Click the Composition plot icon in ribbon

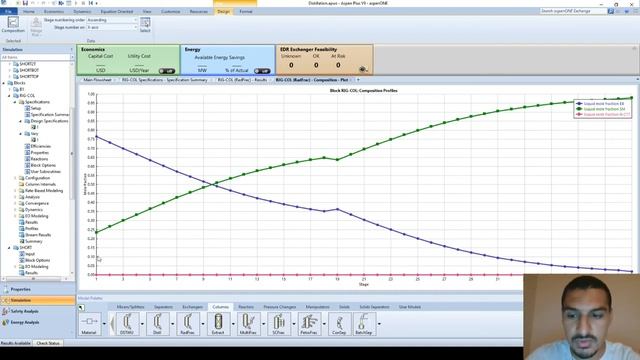pyautogui.click(x=13, y=24)
